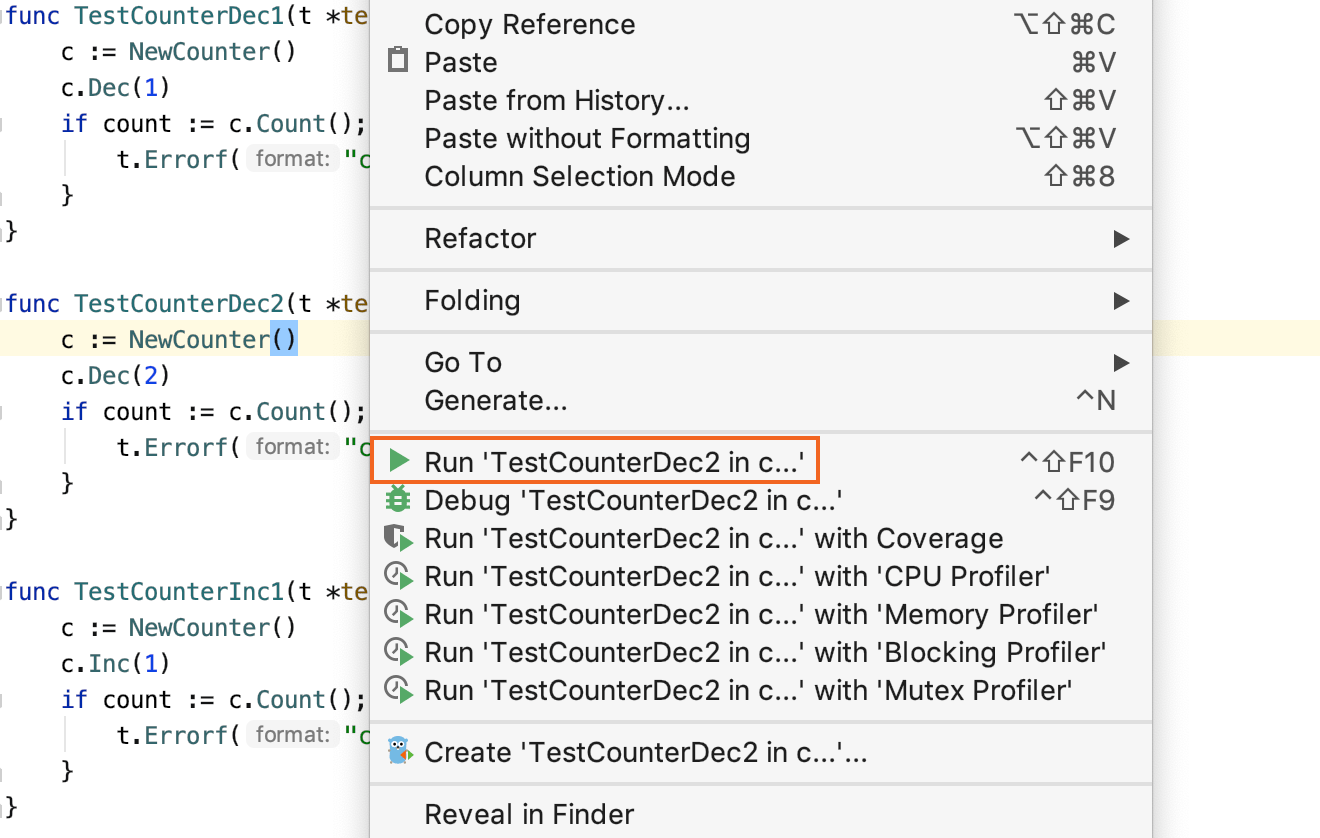
Task: Click the Go gopher Create configuration icon
Action: [399, 751]
